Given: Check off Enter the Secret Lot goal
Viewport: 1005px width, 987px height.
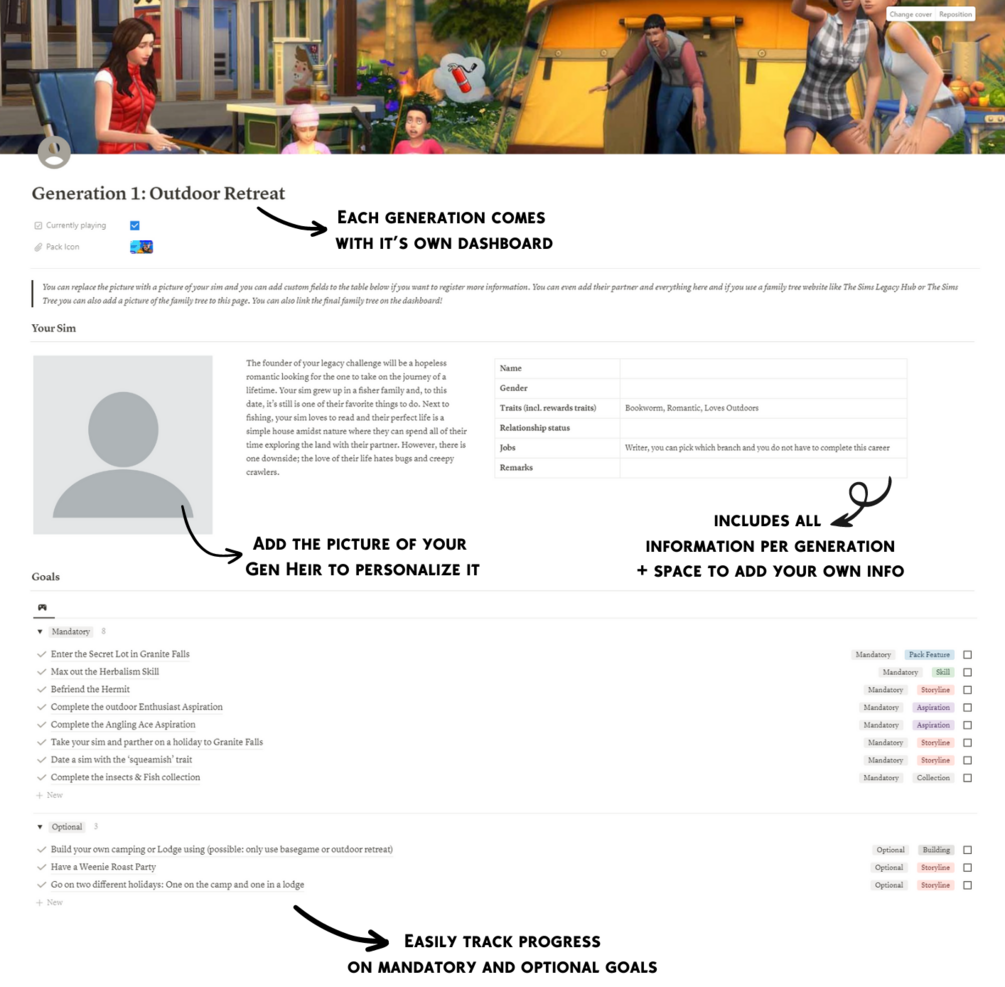Looking at the screenshot, I should 967,654.
